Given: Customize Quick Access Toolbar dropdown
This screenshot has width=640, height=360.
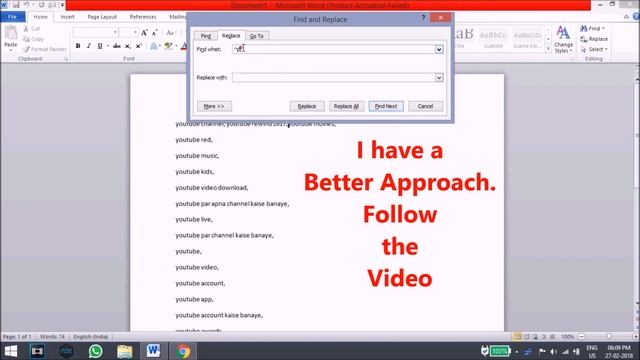Looking at the screenshot, I should point(62,5).
